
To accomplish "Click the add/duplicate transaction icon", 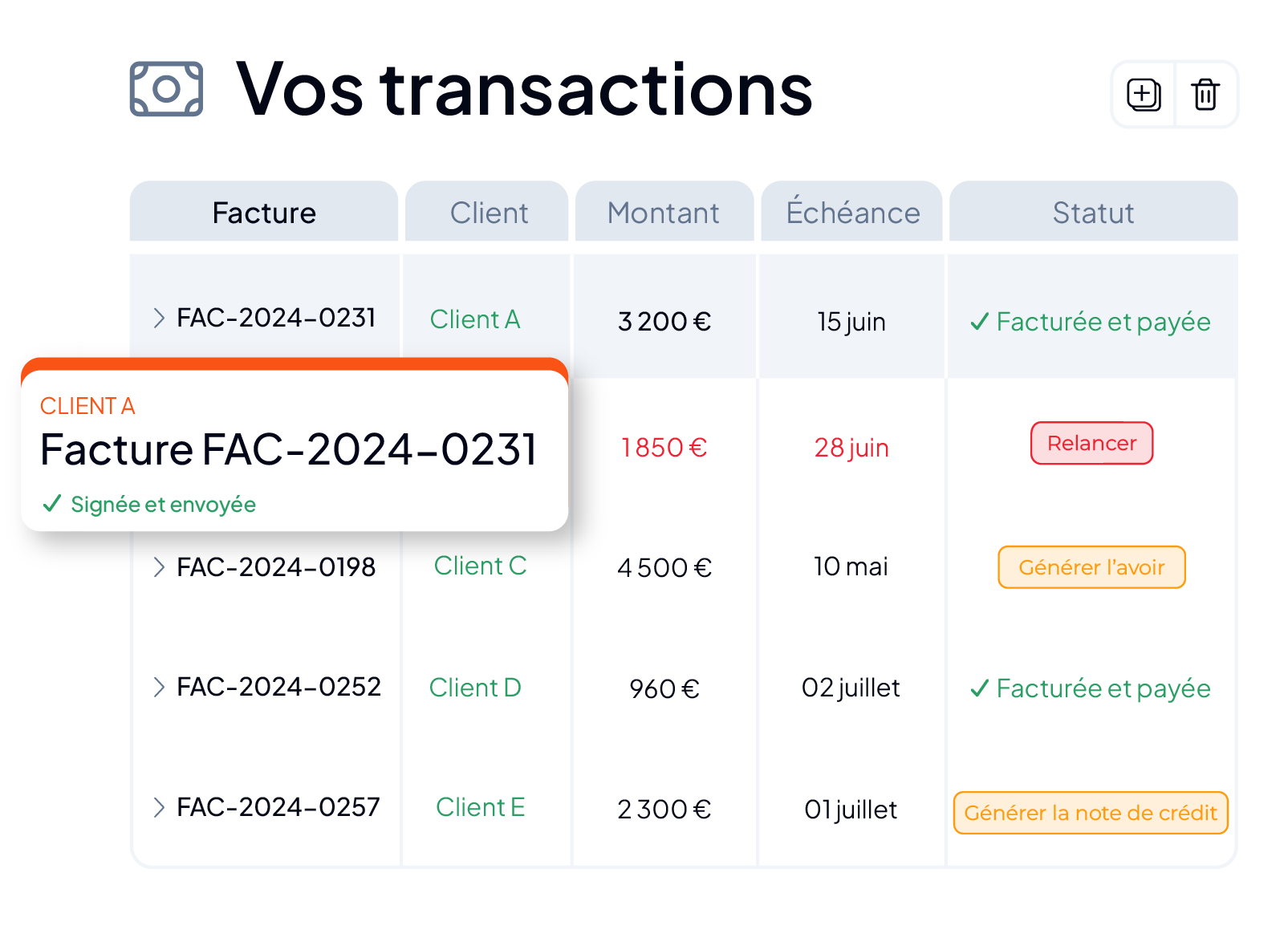I will (1144, 95).
